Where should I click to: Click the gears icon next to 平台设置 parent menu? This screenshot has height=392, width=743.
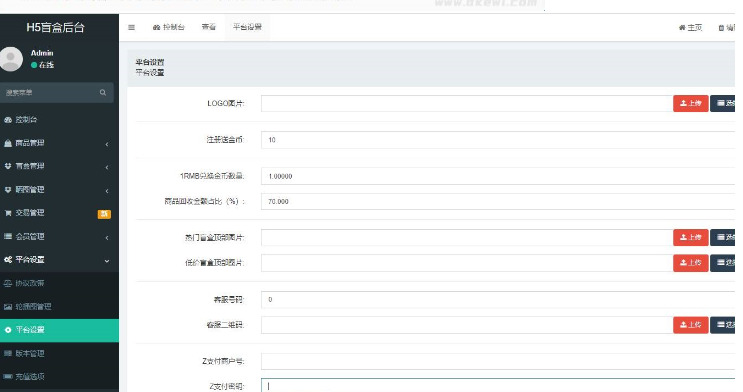8,259
